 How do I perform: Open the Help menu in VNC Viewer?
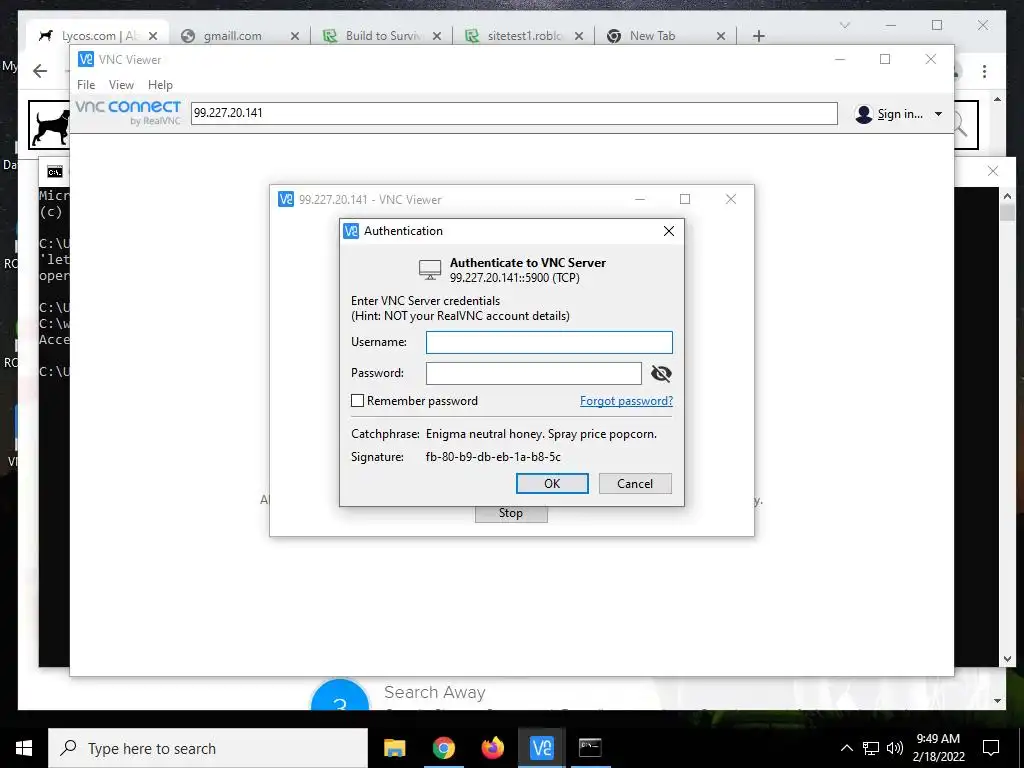[160, 84]
